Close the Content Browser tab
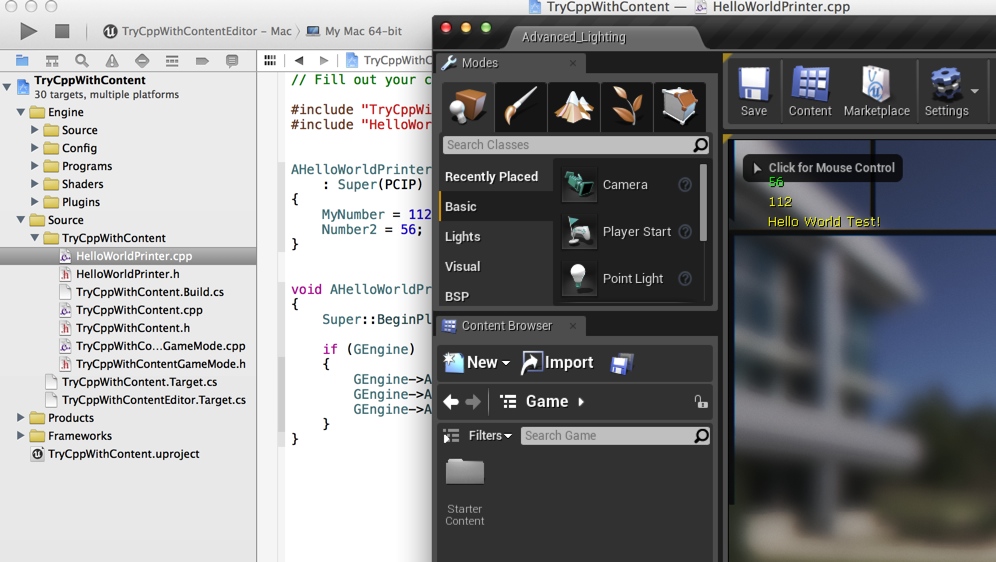Viewport: 996px width, 562px height. pos(573,326)
